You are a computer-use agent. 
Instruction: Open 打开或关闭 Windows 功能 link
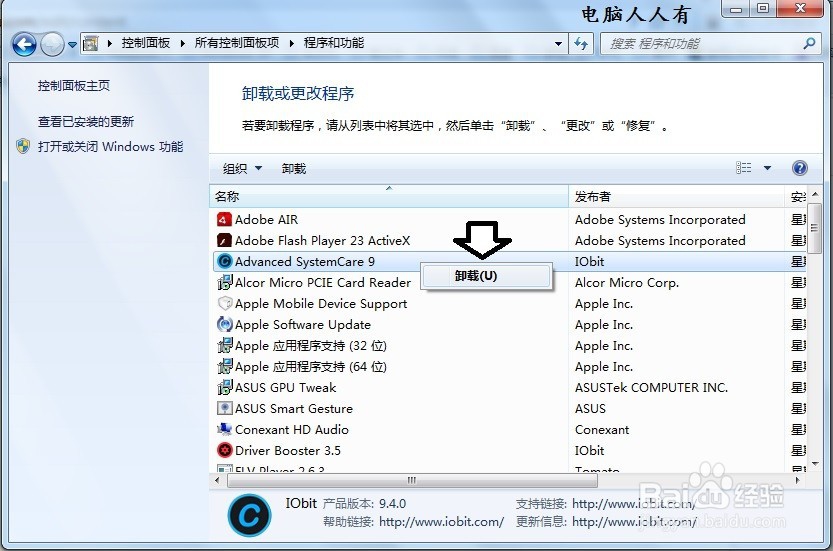coord(110,147)
